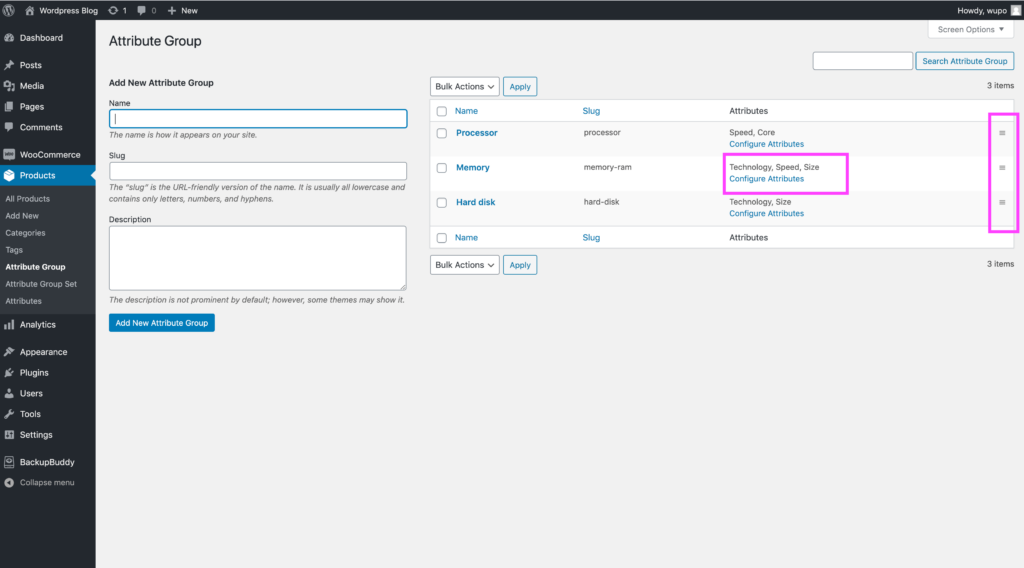The width and height of the screenshot is (1024, 568).
Task: Open the top Bulk Actions dropdown
Action: 464,87
